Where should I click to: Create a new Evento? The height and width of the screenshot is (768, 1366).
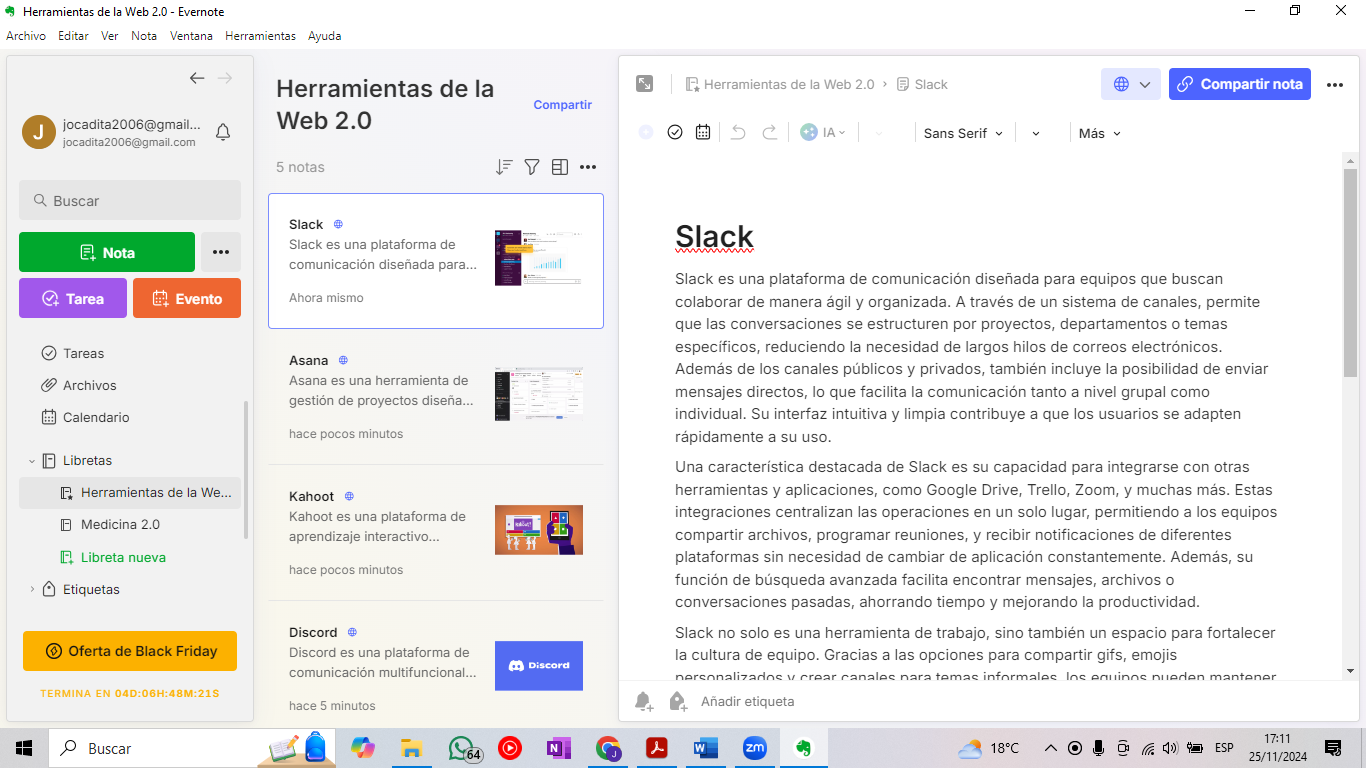[x=187, y=298]
